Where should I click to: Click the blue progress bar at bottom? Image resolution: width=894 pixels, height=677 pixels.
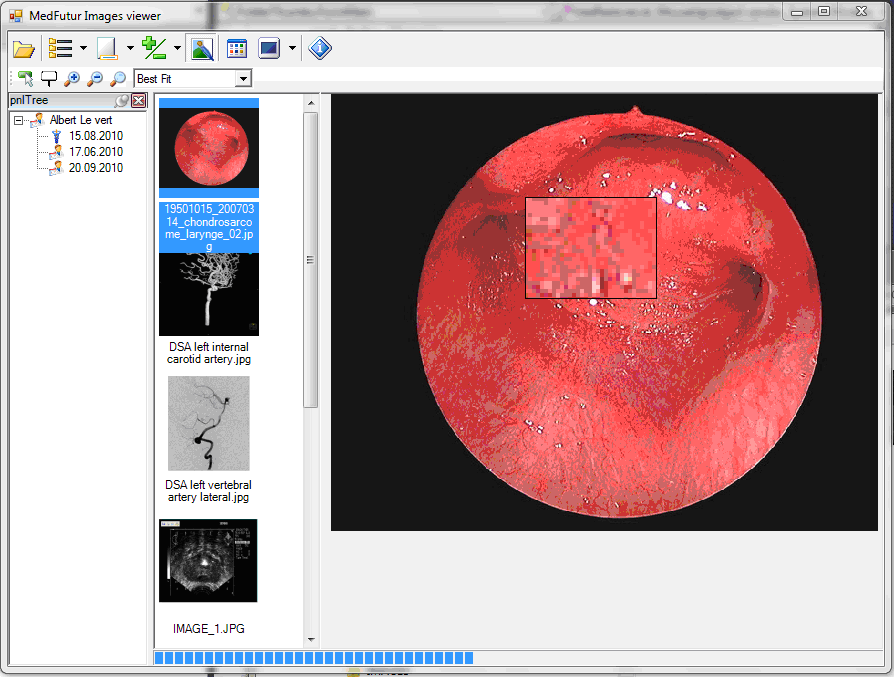(x=314, y=658)
